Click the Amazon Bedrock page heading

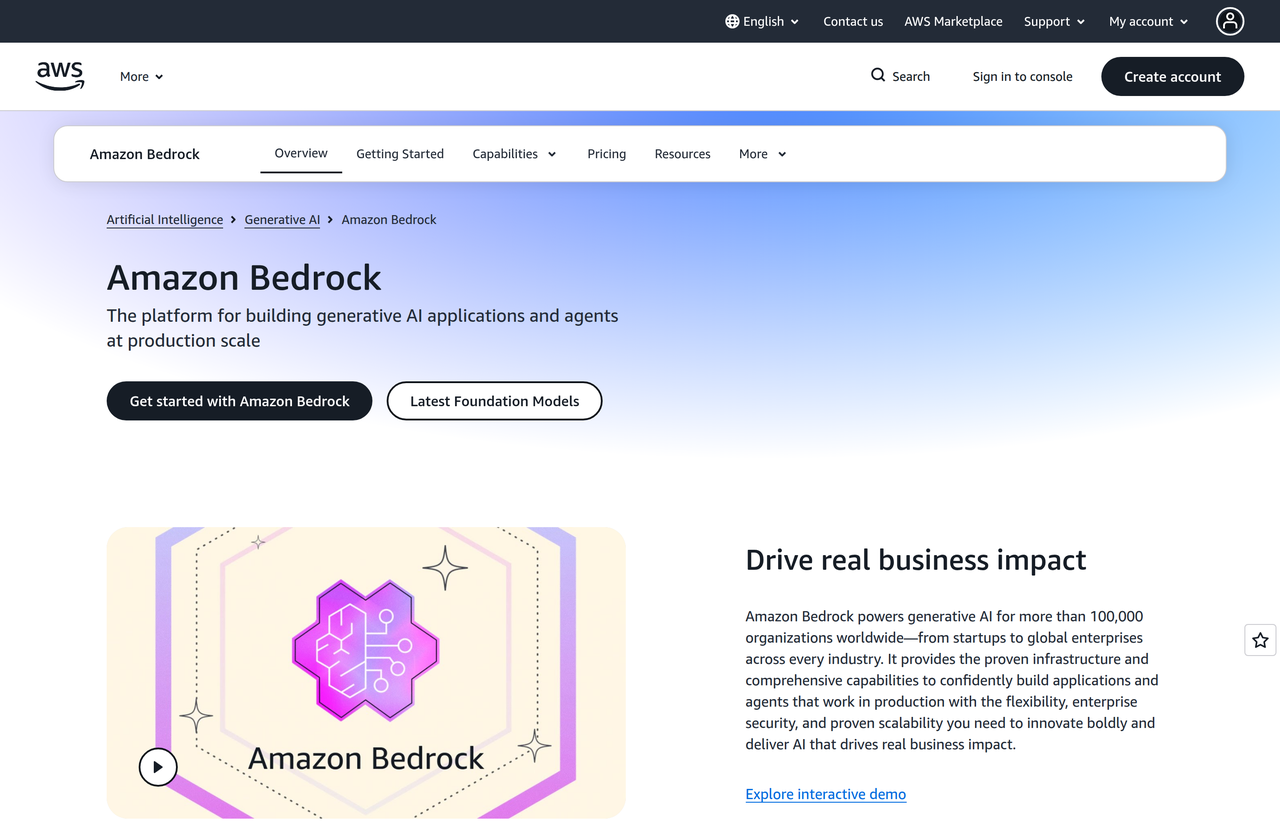click(x=244, y=277)
